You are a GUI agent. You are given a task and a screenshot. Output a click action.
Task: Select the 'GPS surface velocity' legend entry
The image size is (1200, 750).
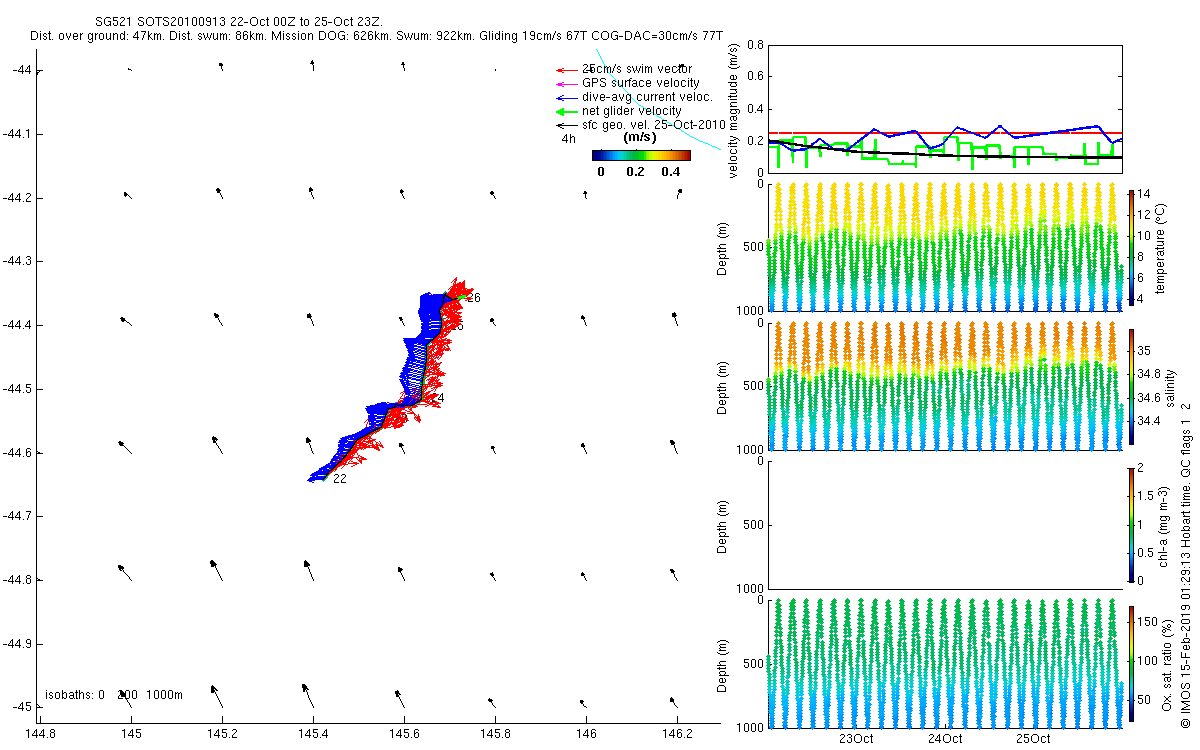629,83
